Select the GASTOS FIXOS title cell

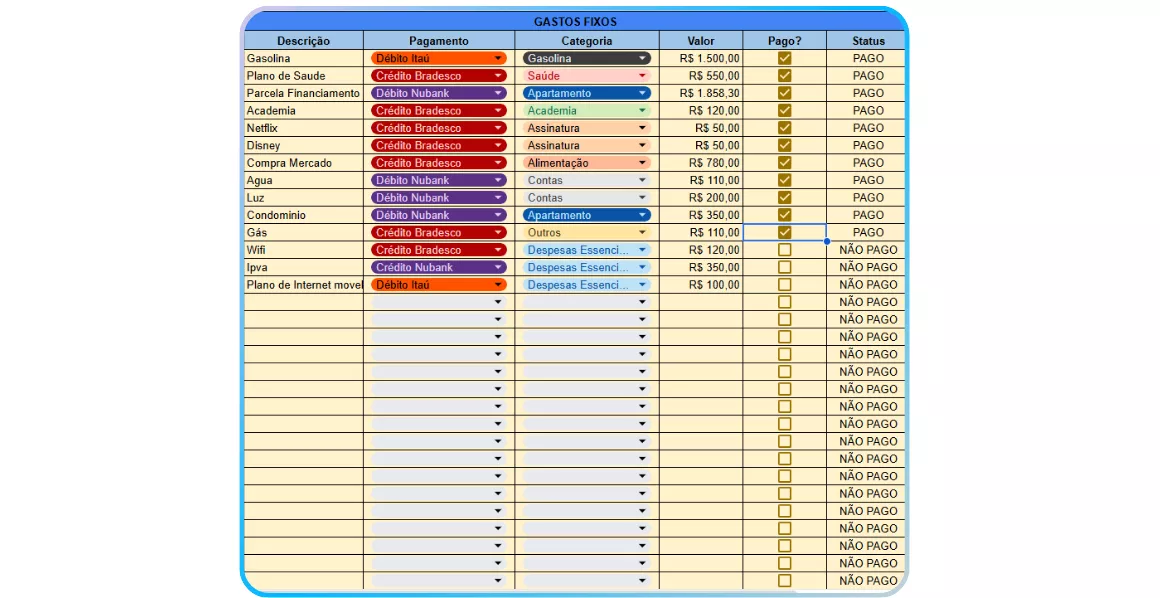coord(575,21)
